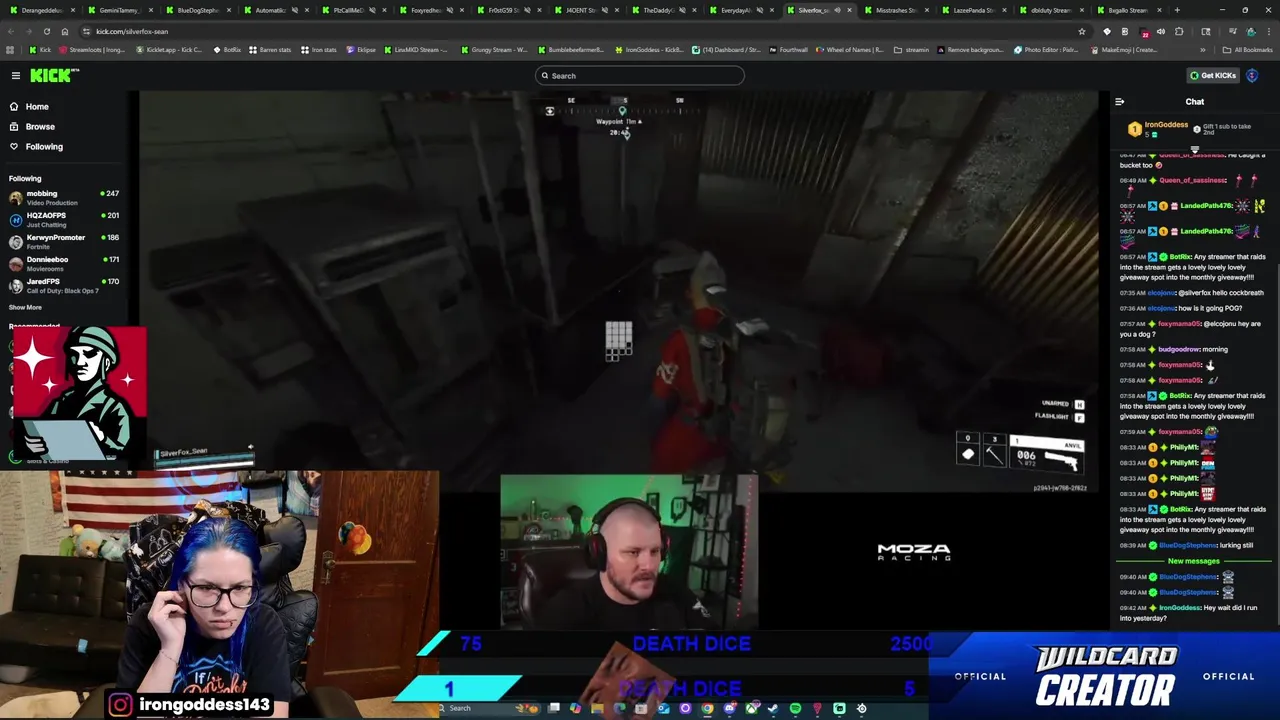Open browser home page
Image resolution: width=1280 pixels, height=720 pixels.
coord(65,31)
